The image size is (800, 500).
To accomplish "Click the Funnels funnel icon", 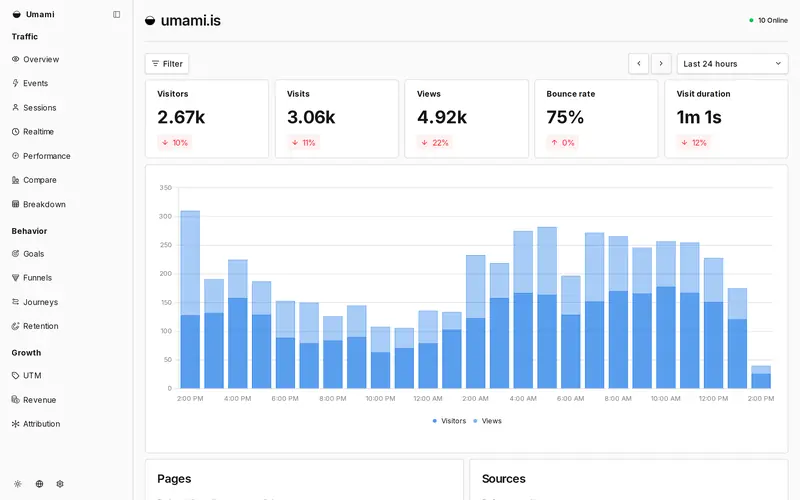I will click(15, 278).
